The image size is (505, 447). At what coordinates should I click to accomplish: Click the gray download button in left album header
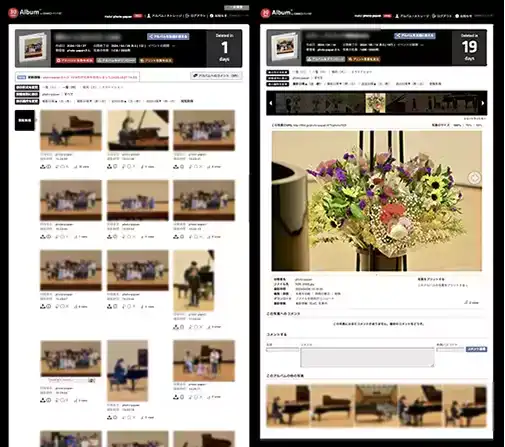[116, 60]
